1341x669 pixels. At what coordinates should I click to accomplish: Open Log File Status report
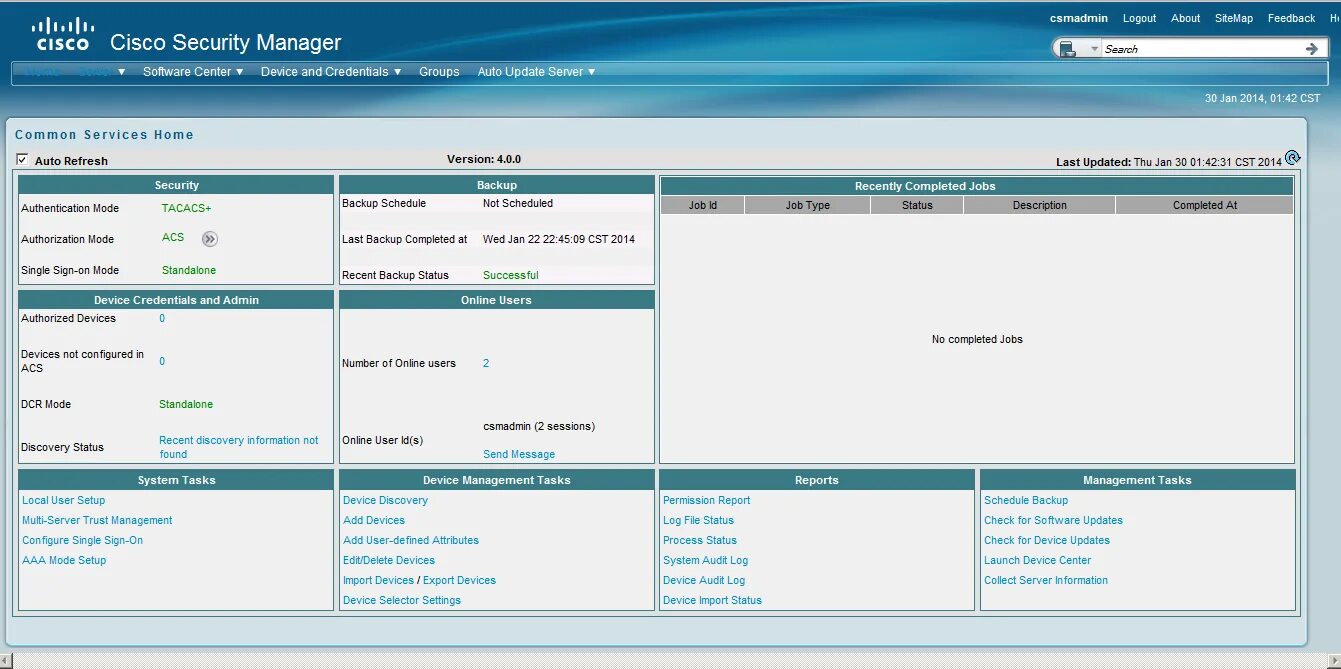[698, 520]
